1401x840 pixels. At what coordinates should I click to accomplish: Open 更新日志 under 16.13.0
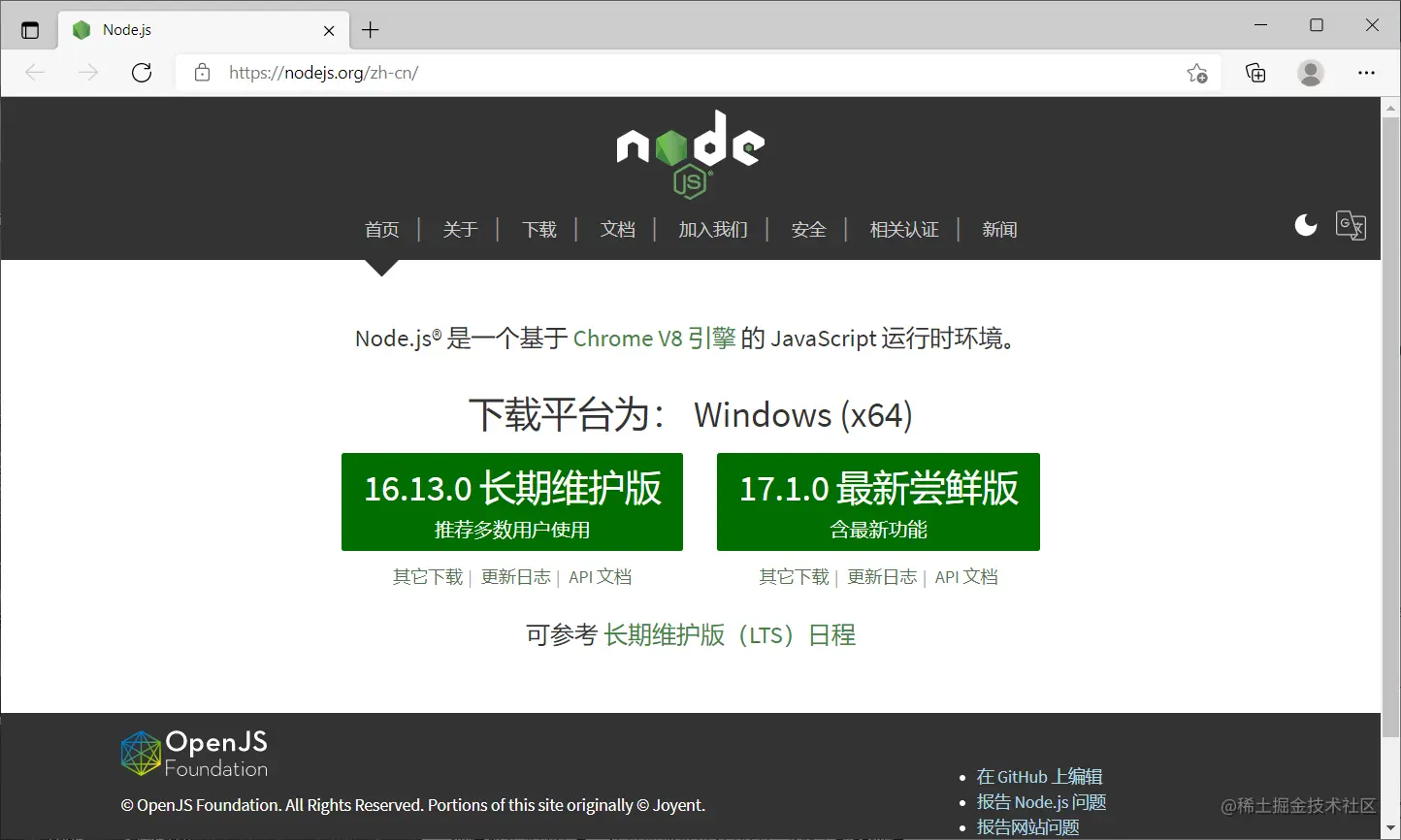516,577
